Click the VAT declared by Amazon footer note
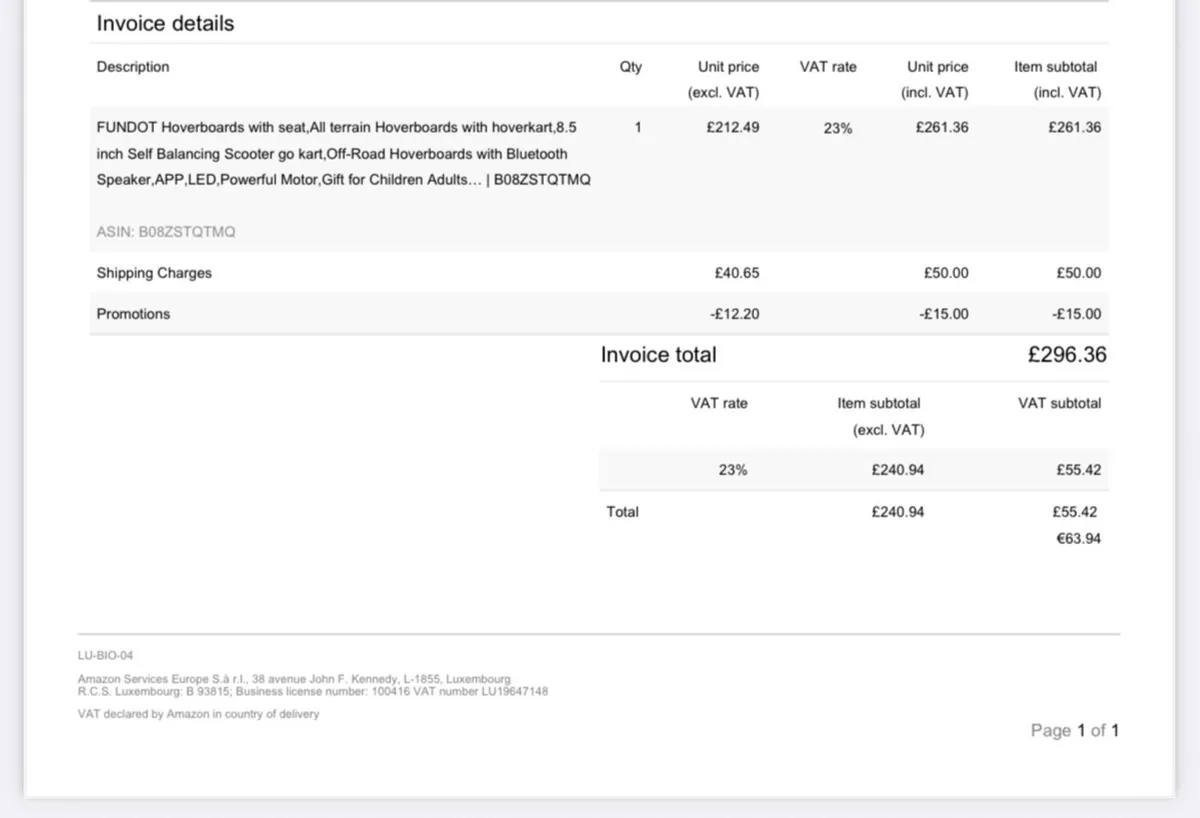The image size is (1200, 818). pyautogui.click(x=198, y=714)
